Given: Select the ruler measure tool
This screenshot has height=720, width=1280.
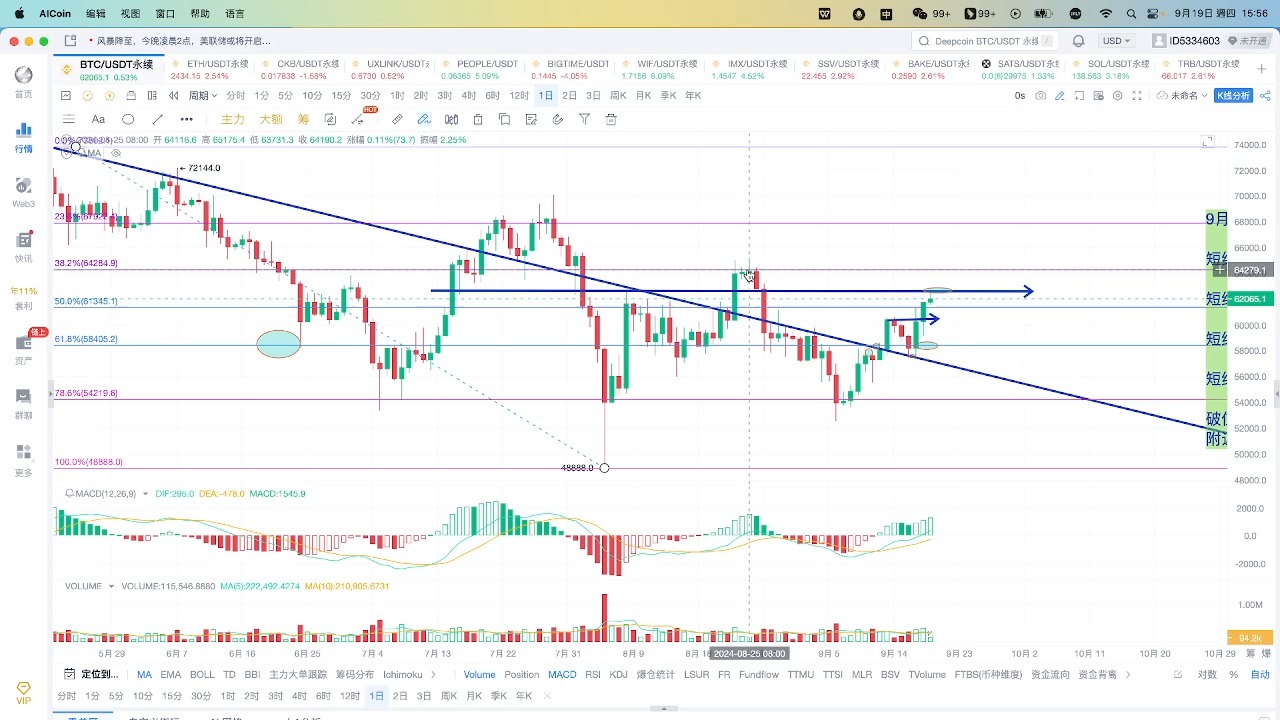Looking at the screenshot, I should [x=397, y=119].
